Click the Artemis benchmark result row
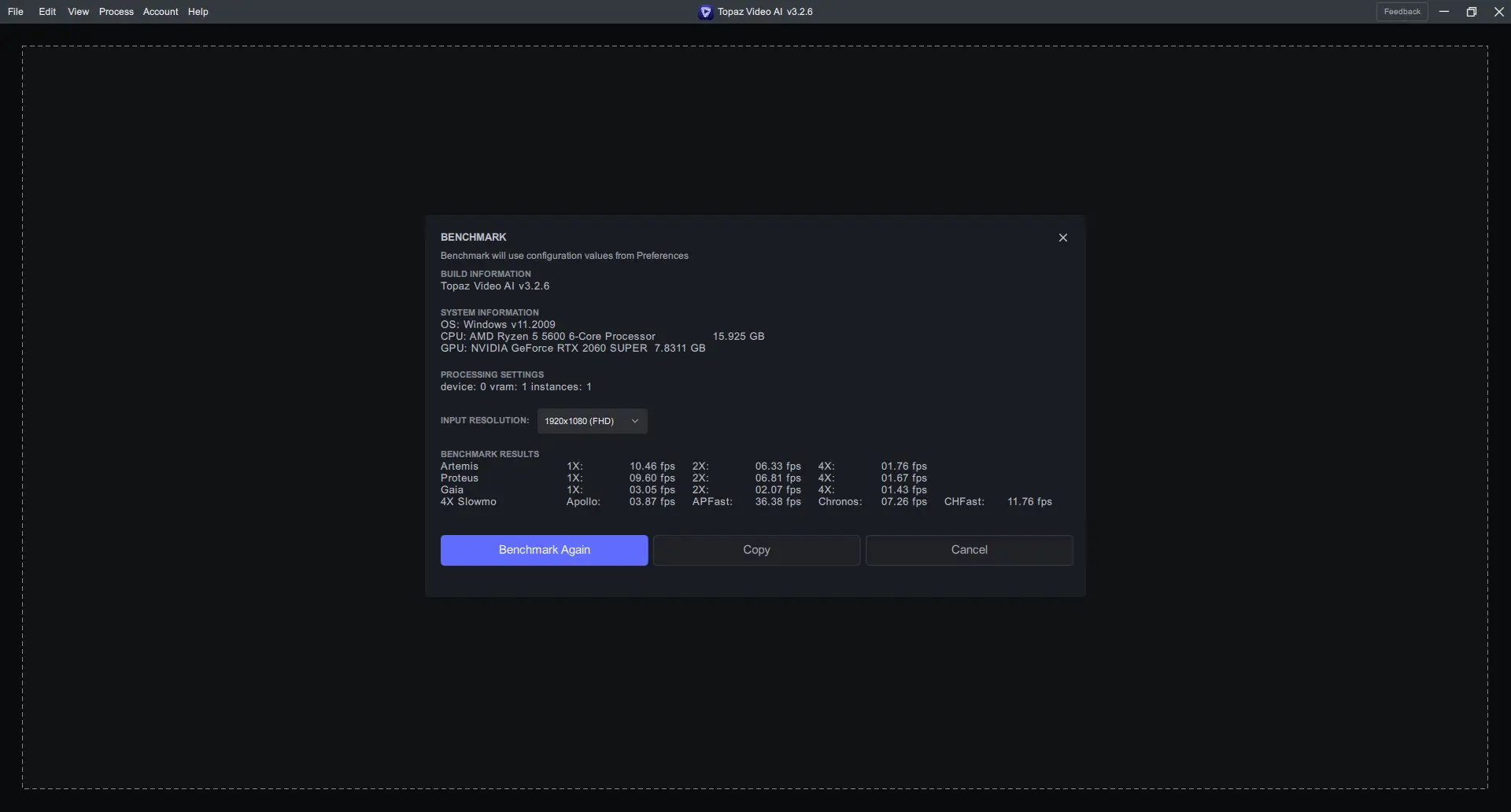The width and height of the screenshot is (1511, 812). coord(459,466)
